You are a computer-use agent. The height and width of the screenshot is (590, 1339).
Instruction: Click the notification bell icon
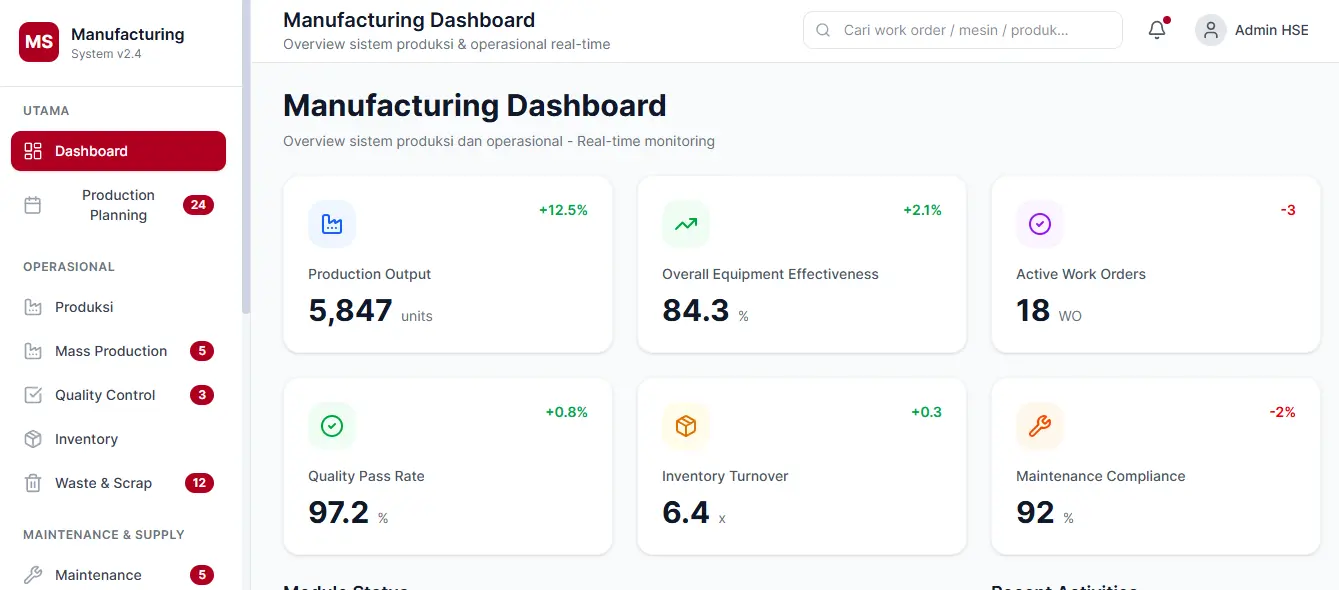(x=1156, y=29)
